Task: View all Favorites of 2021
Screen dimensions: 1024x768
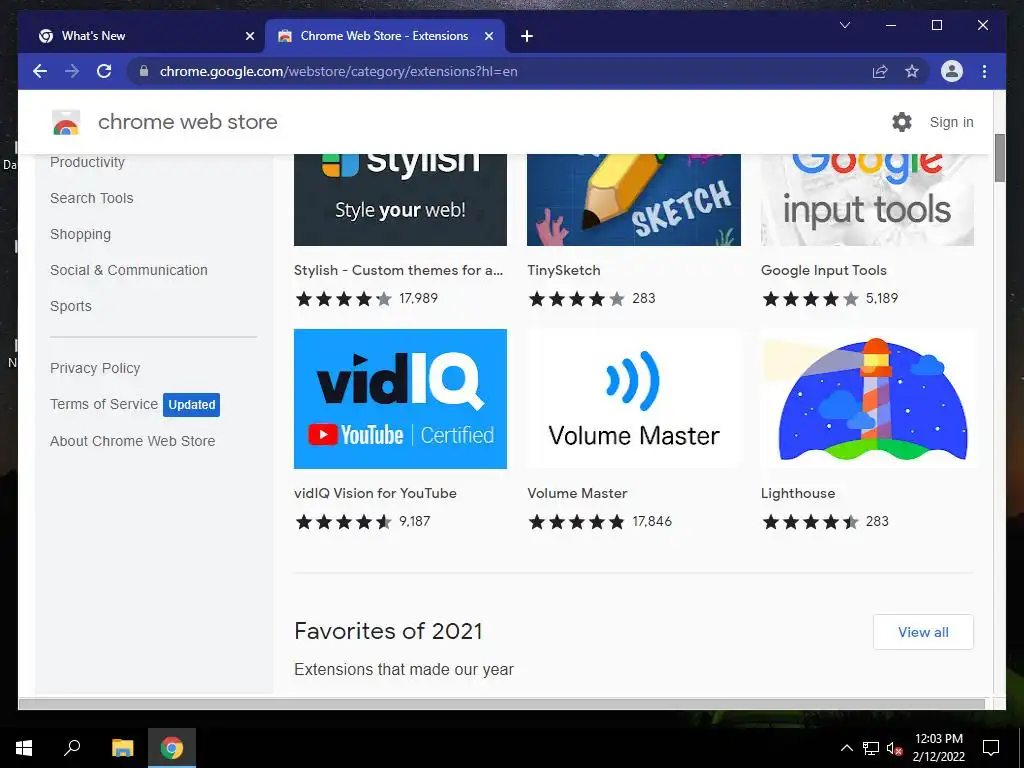Action: click(923, 632)
